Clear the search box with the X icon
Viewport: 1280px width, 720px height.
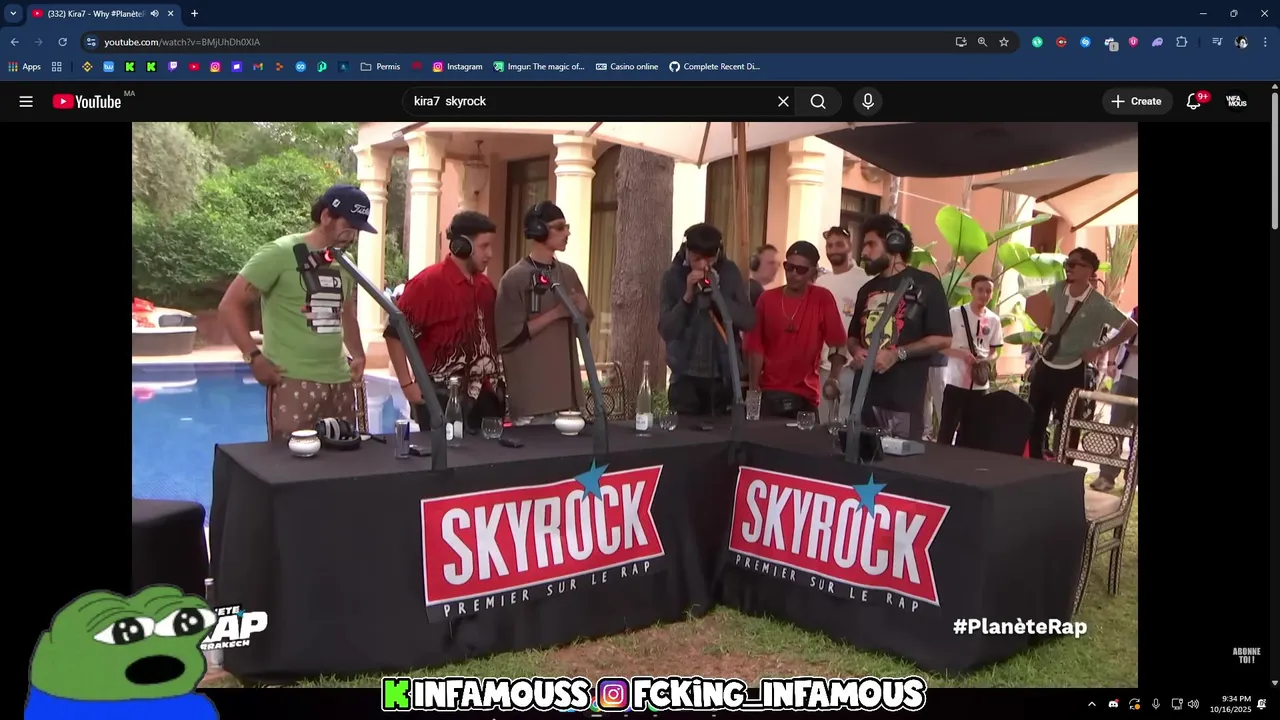[x=783, y=101]
